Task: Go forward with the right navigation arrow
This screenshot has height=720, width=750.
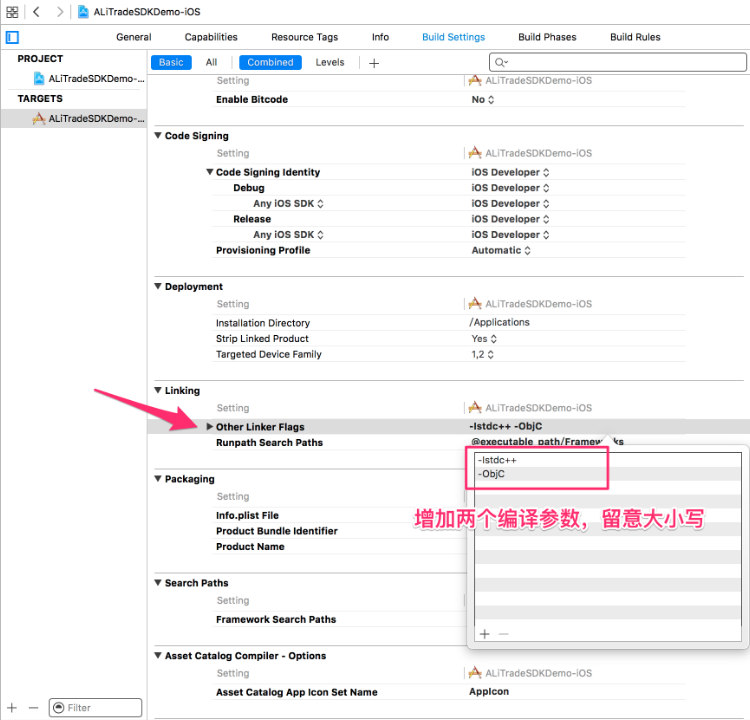Action: point(60,11)
